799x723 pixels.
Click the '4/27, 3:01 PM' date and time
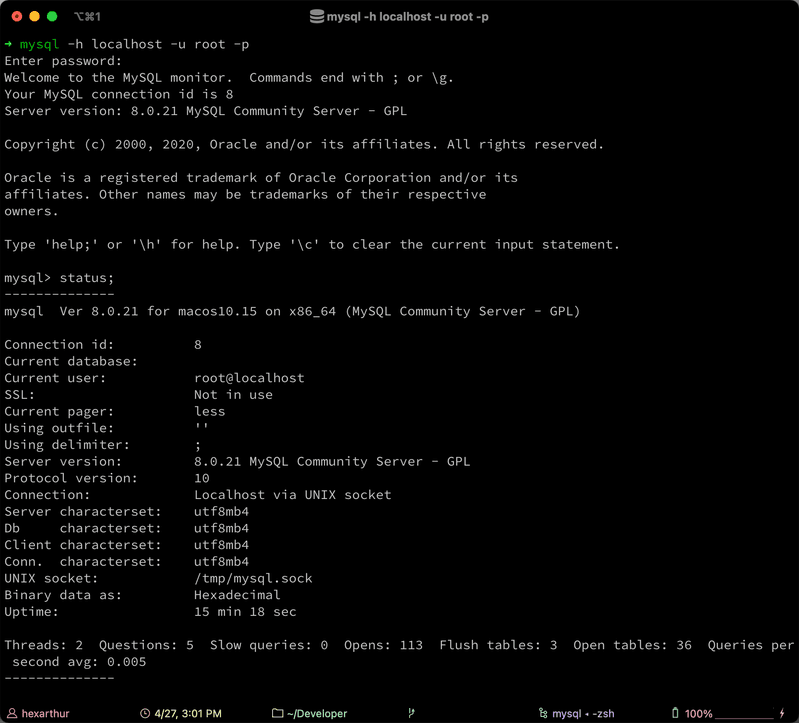coord(188,713)
